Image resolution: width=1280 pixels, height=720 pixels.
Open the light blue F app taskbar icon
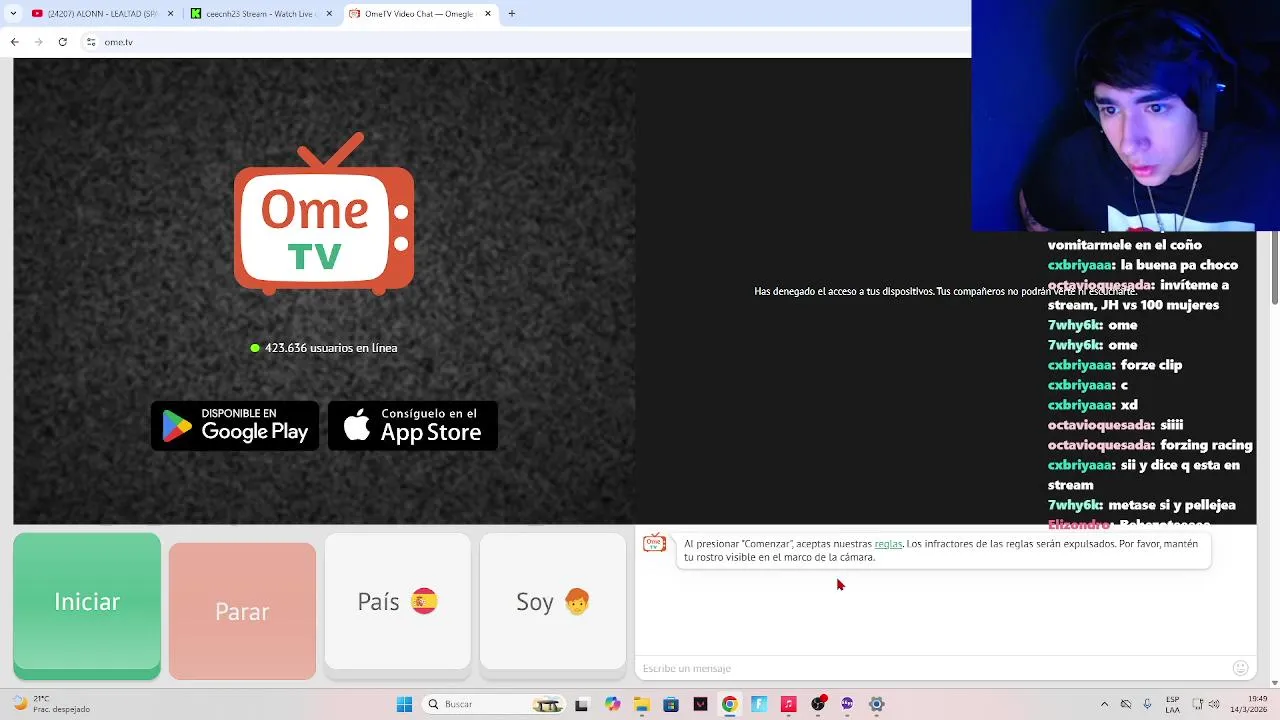[x=759, y=704]
